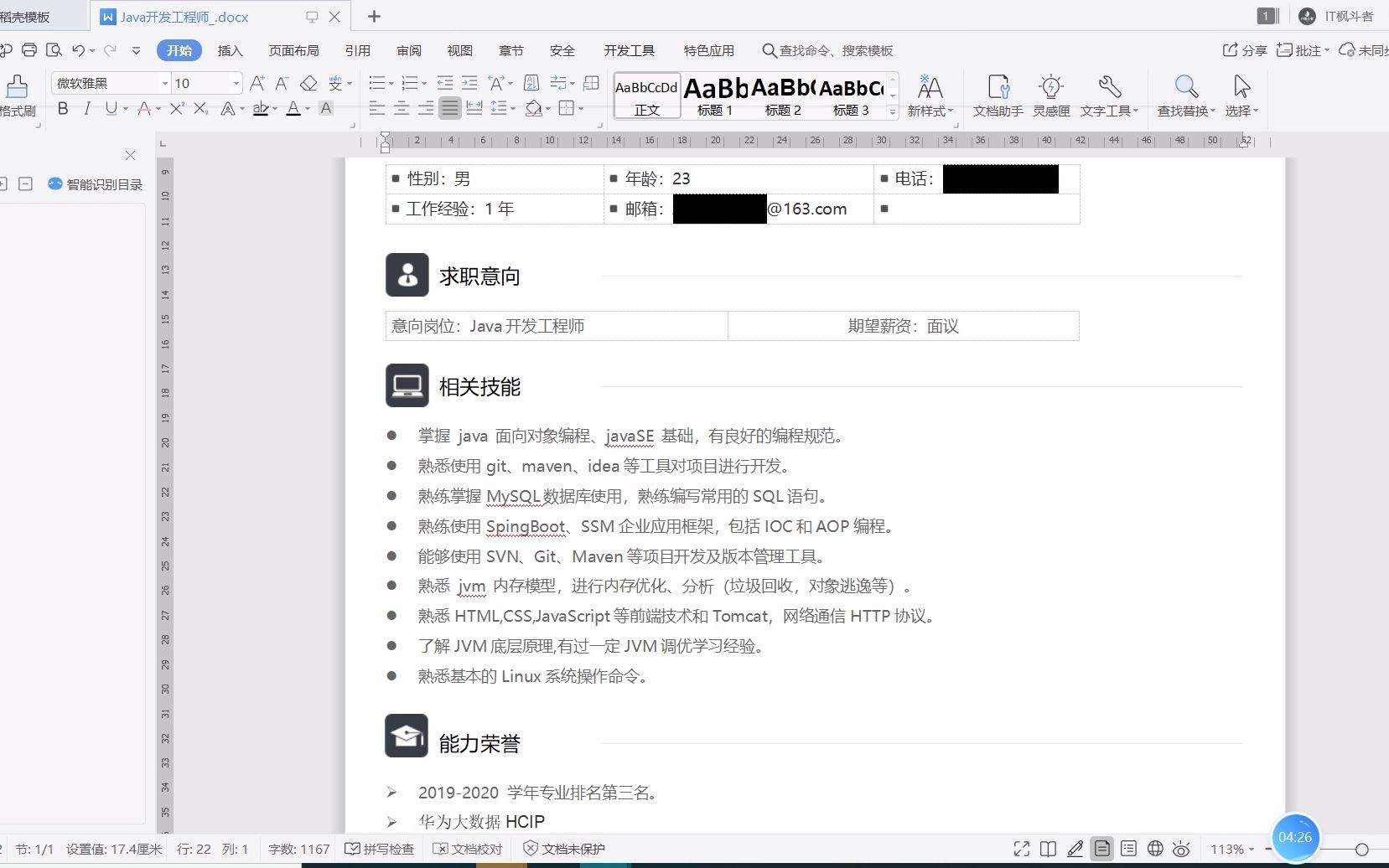1389x868 pixels.
Task: Open the 审阅 review tab
Action: (x=407, y=50)
